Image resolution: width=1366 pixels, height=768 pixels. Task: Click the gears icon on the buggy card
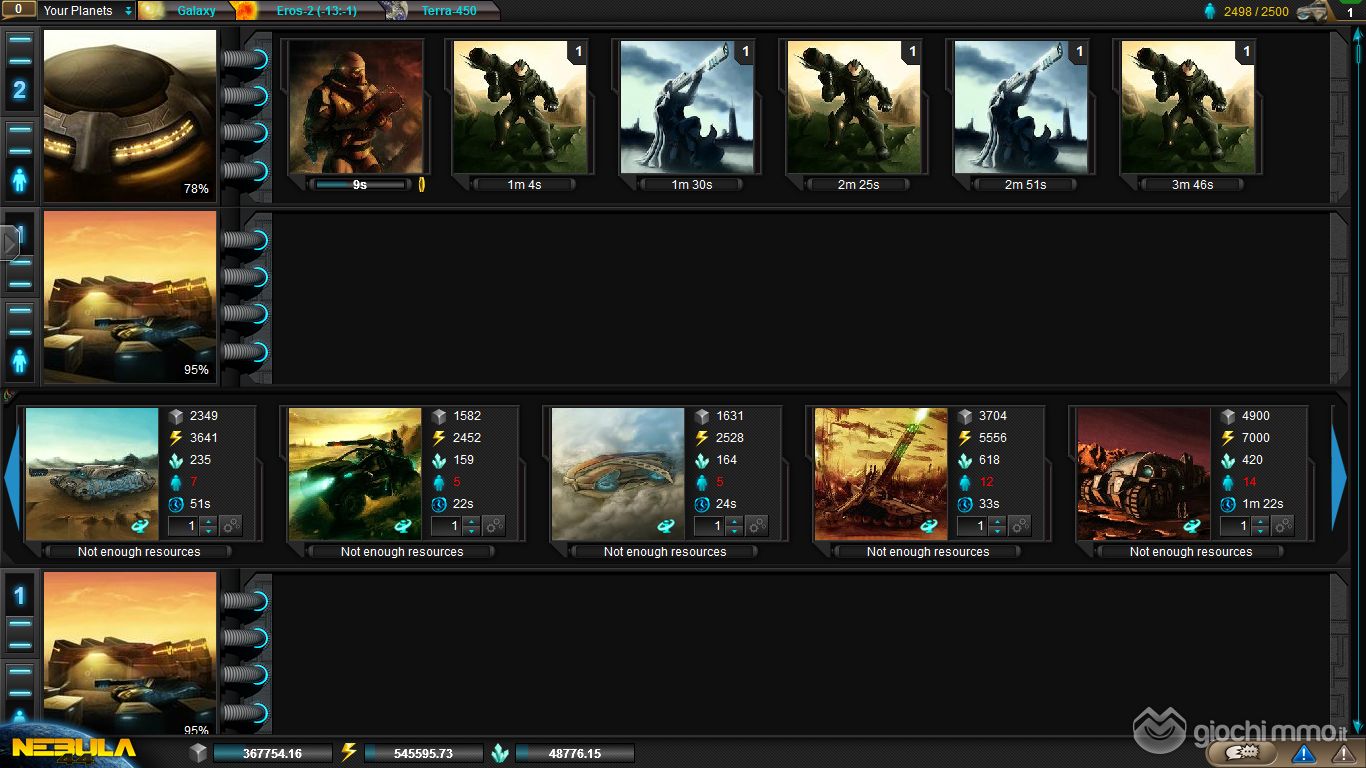(494, 525)
